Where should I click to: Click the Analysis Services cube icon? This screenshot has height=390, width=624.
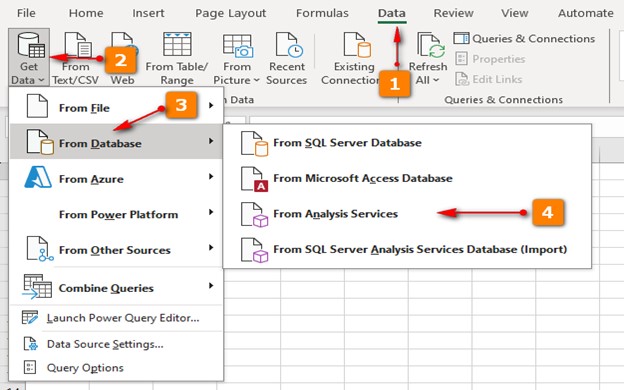(x=254, y=214)
